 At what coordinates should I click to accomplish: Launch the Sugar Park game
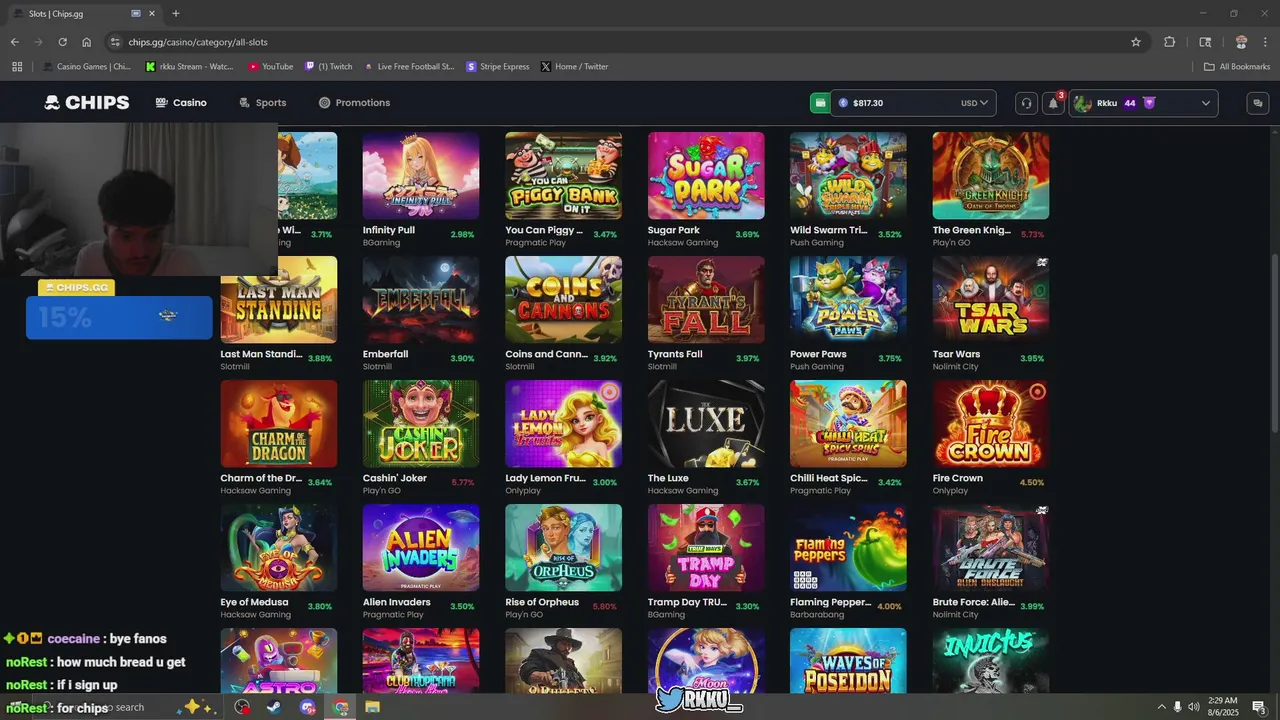click(x=706, y=176)
